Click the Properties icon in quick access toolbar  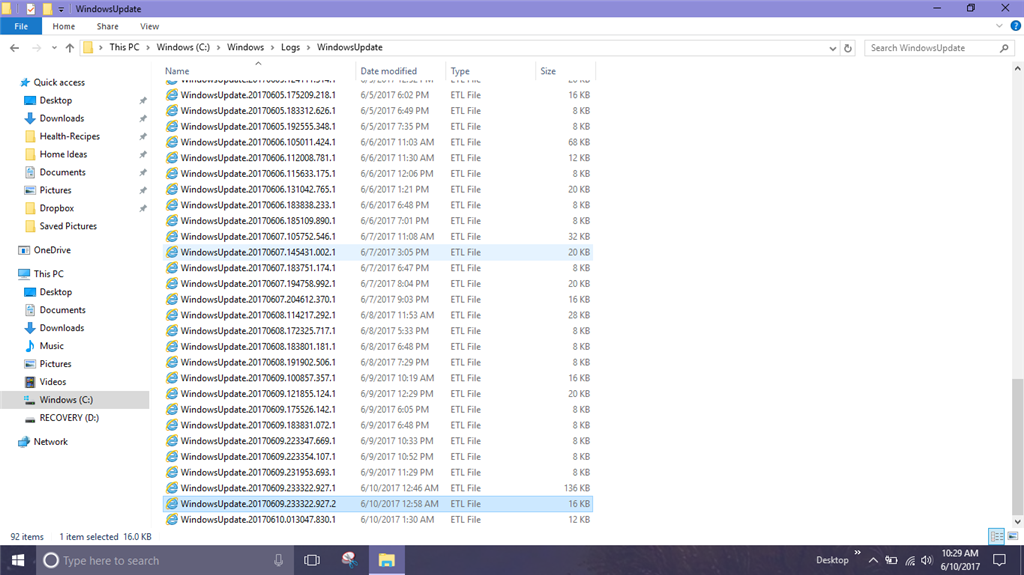tap(30, 8)
